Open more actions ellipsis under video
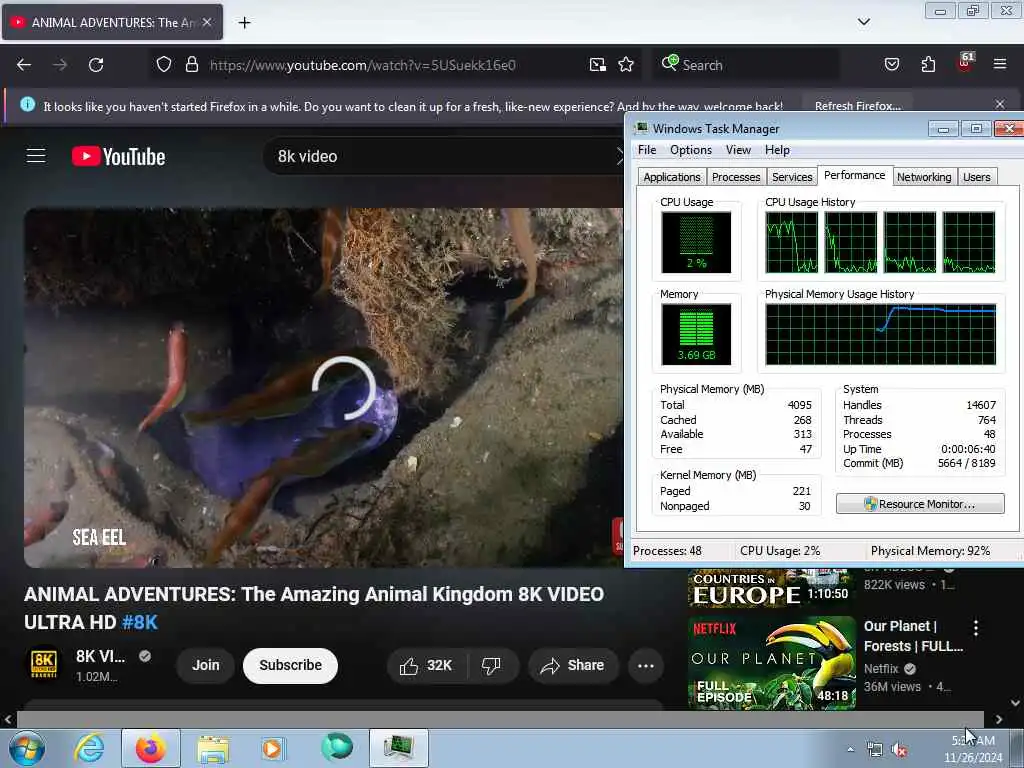Screen dimensions: 1024x768 tap(645, 665)
